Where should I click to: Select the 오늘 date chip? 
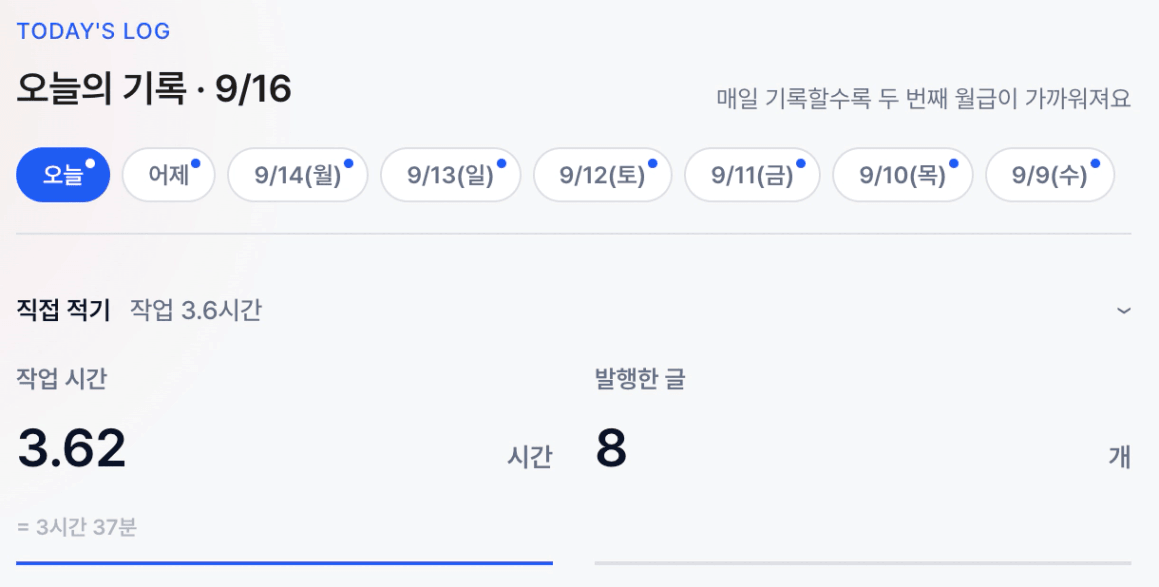(63, 174)
